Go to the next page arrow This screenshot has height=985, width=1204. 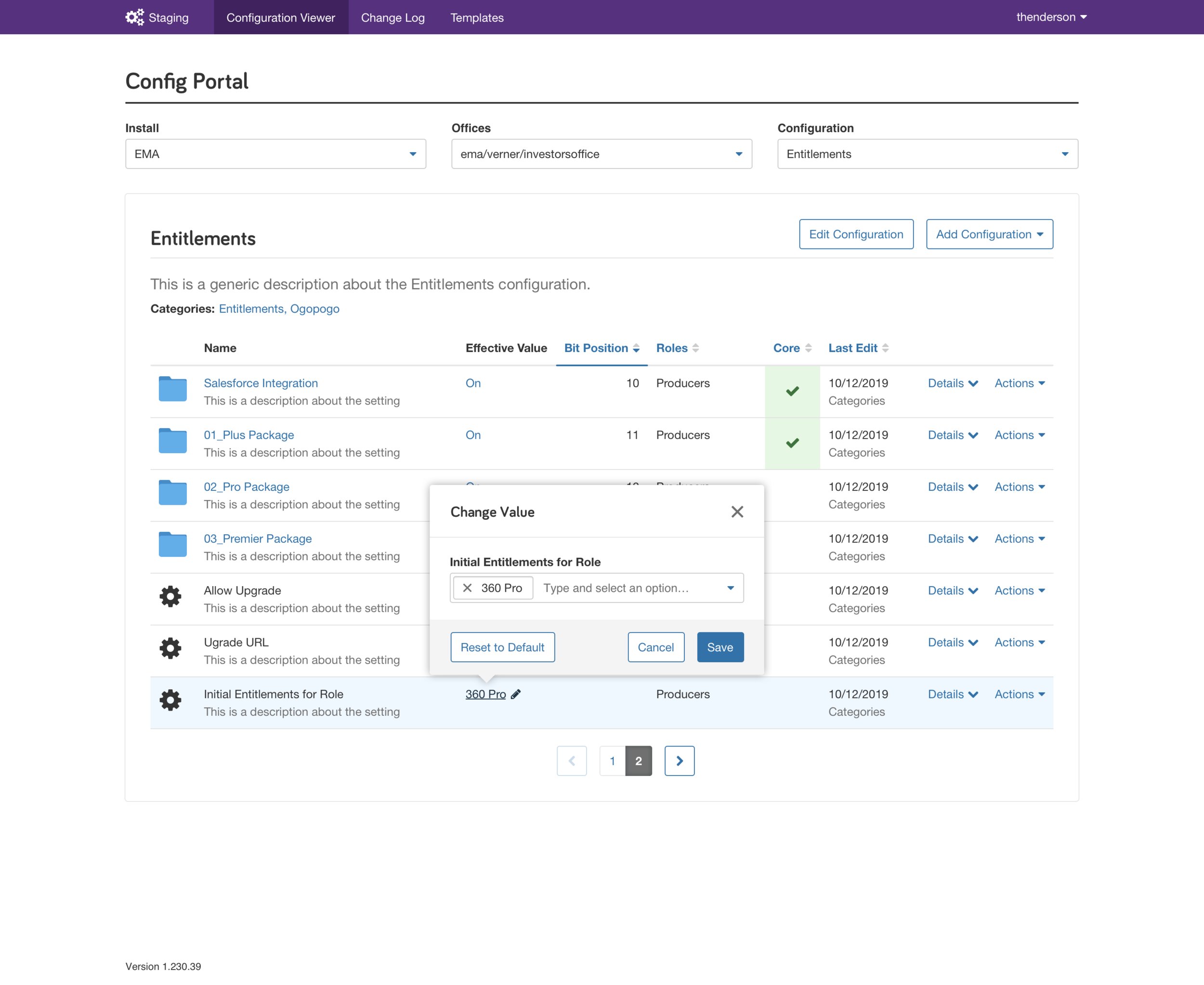tap(679, 761)
